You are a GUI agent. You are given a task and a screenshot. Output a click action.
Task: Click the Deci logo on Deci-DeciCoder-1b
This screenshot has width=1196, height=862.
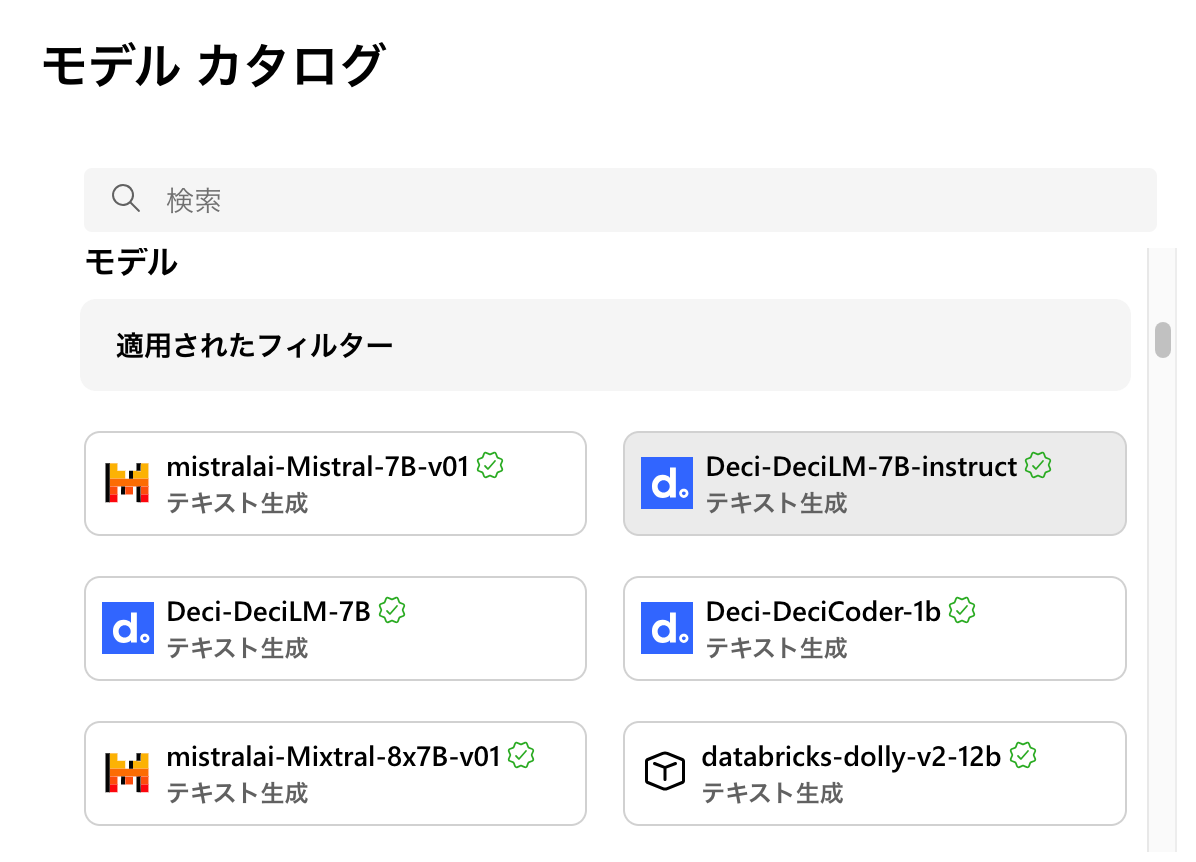667,628
